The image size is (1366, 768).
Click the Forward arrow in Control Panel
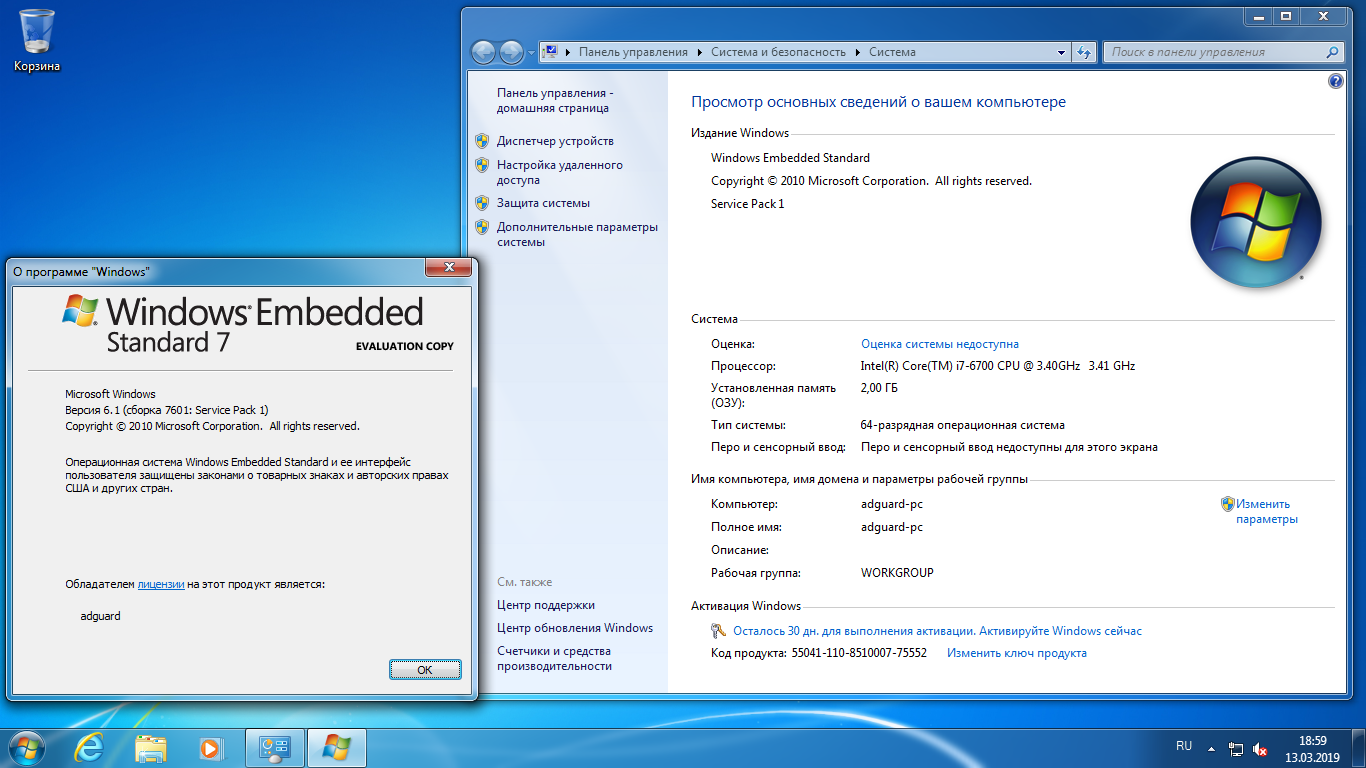click(x=510, y=52)
